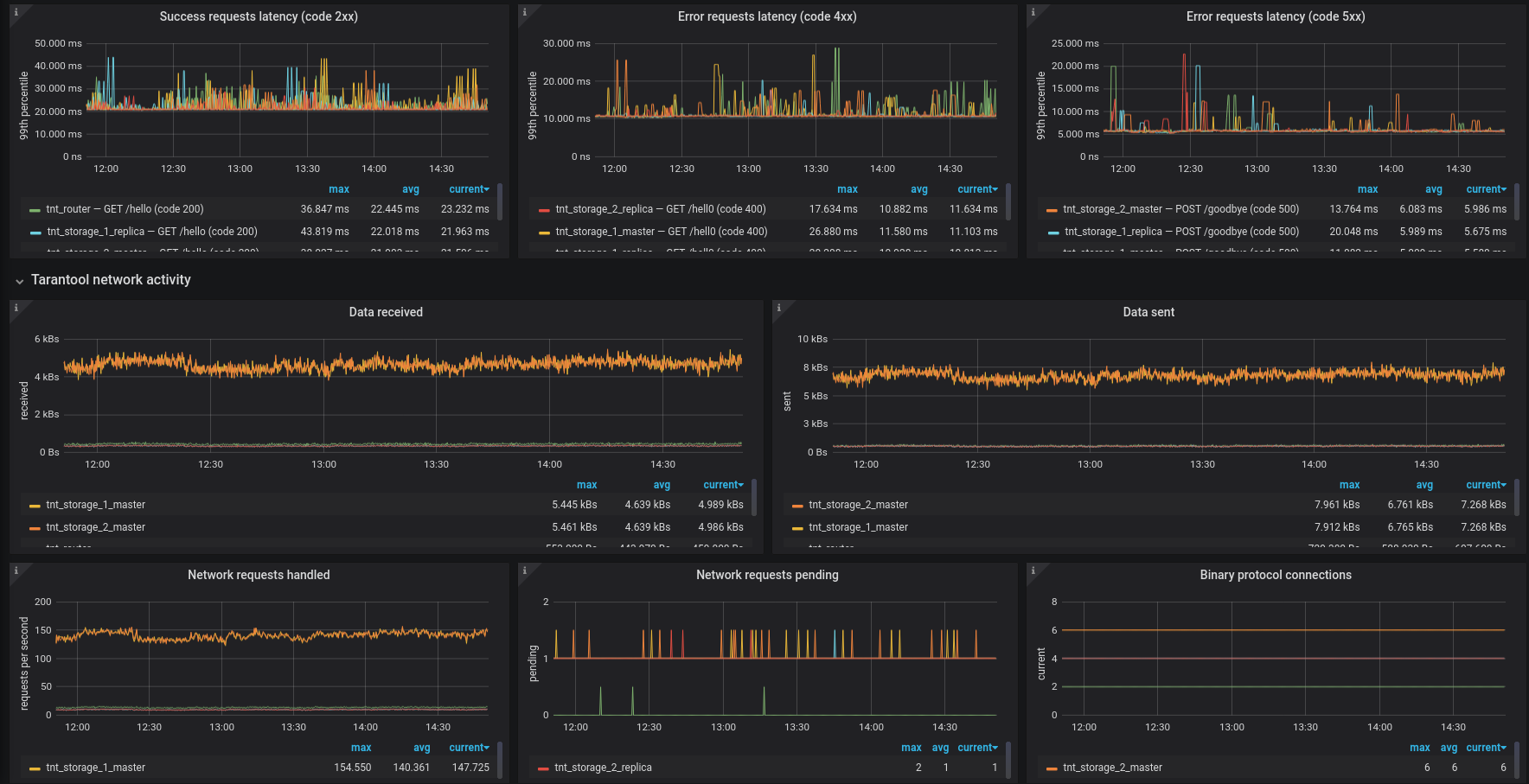1529x784 pixels.
Task: Toggle tnt_storage_2_replica GET /hell0 (code 400) series
Action: pyautogui.click(x=661, y=209)
